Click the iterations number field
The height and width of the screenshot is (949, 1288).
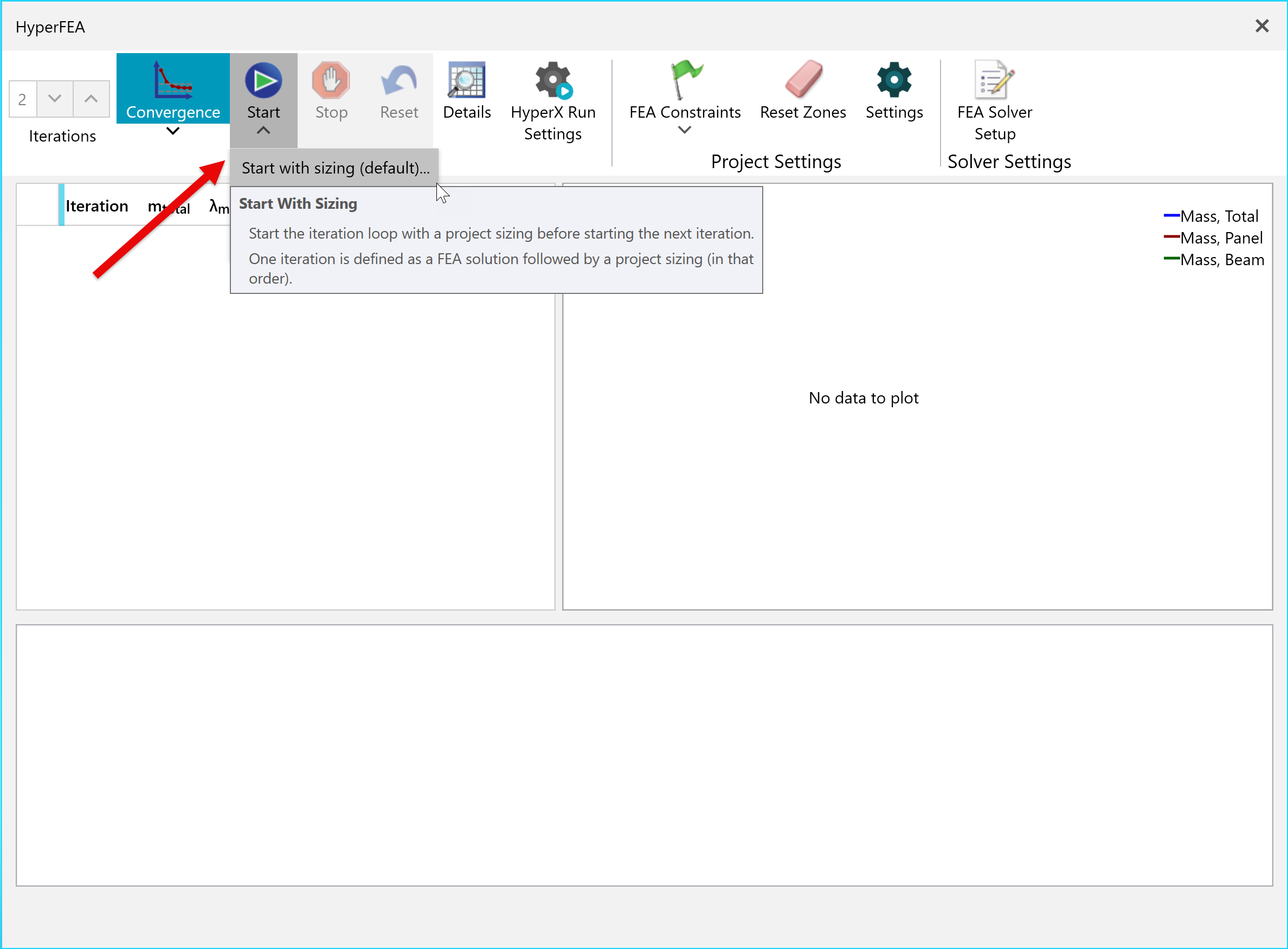tap(23, 99)
